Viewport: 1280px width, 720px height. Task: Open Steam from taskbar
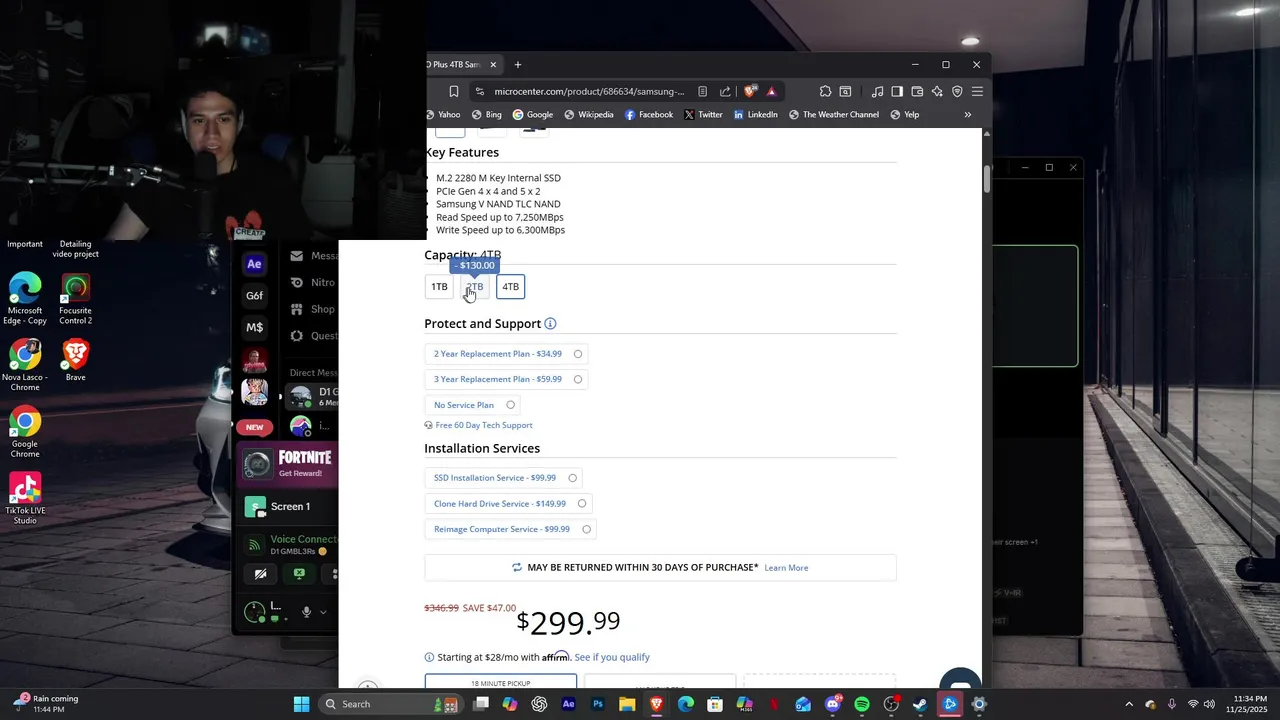[921, 704]
